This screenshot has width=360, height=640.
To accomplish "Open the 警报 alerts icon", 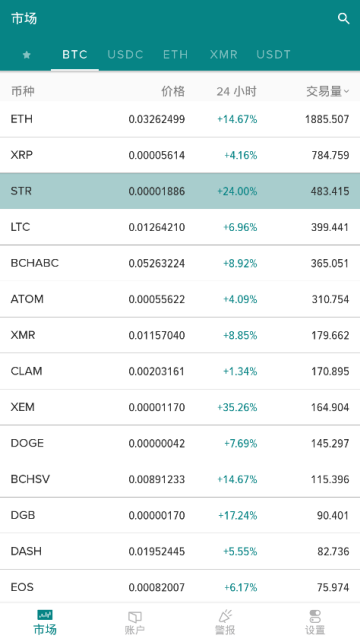I will (225, 616).
